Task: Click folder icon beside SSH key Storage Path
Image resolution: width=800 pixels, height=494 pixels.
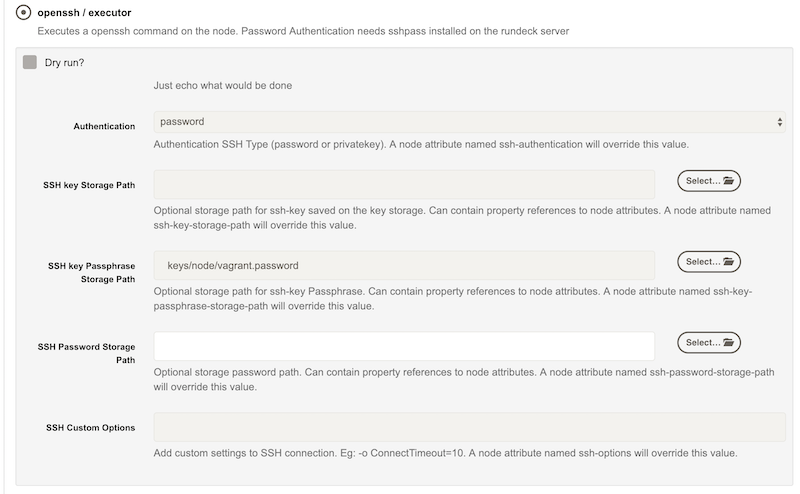Action: point(728,181)
